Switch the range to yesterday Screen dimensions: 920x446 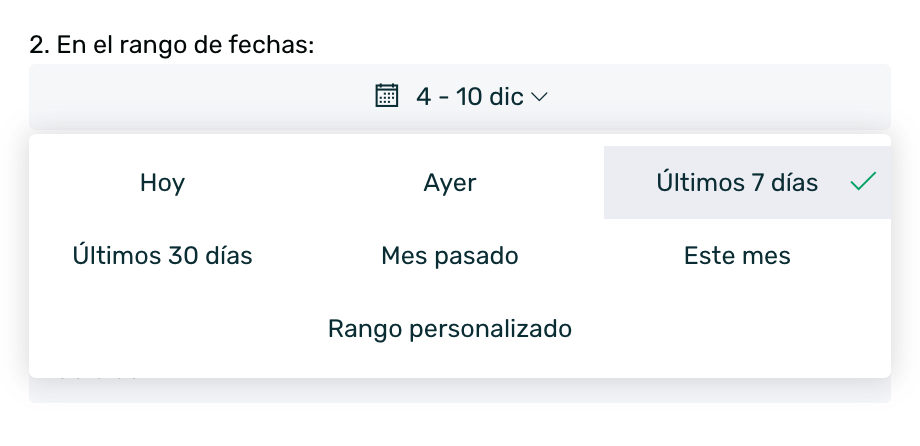point(450,183)
